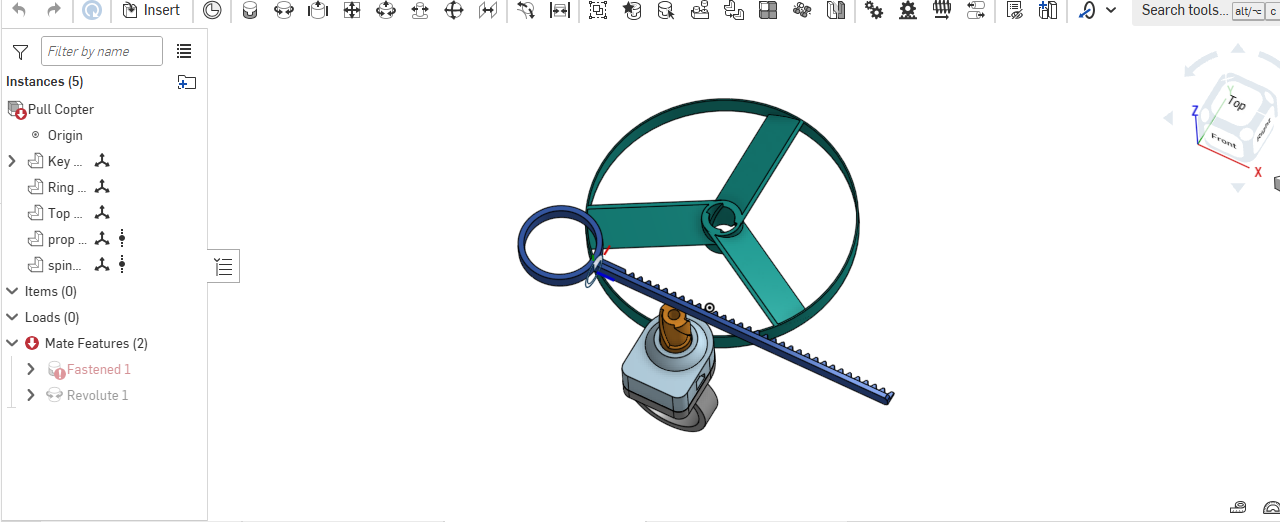
Task: Open the Insert parts and assemblies dialog
Action: pos(151,10)
